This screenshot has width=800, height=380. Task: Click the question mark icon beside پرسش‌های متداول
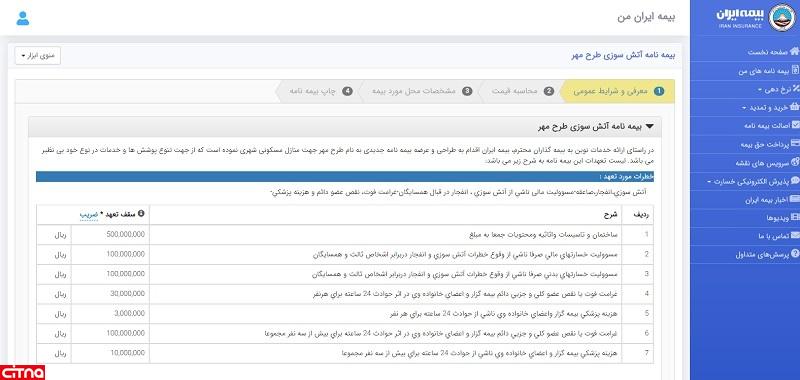point(795,254)
